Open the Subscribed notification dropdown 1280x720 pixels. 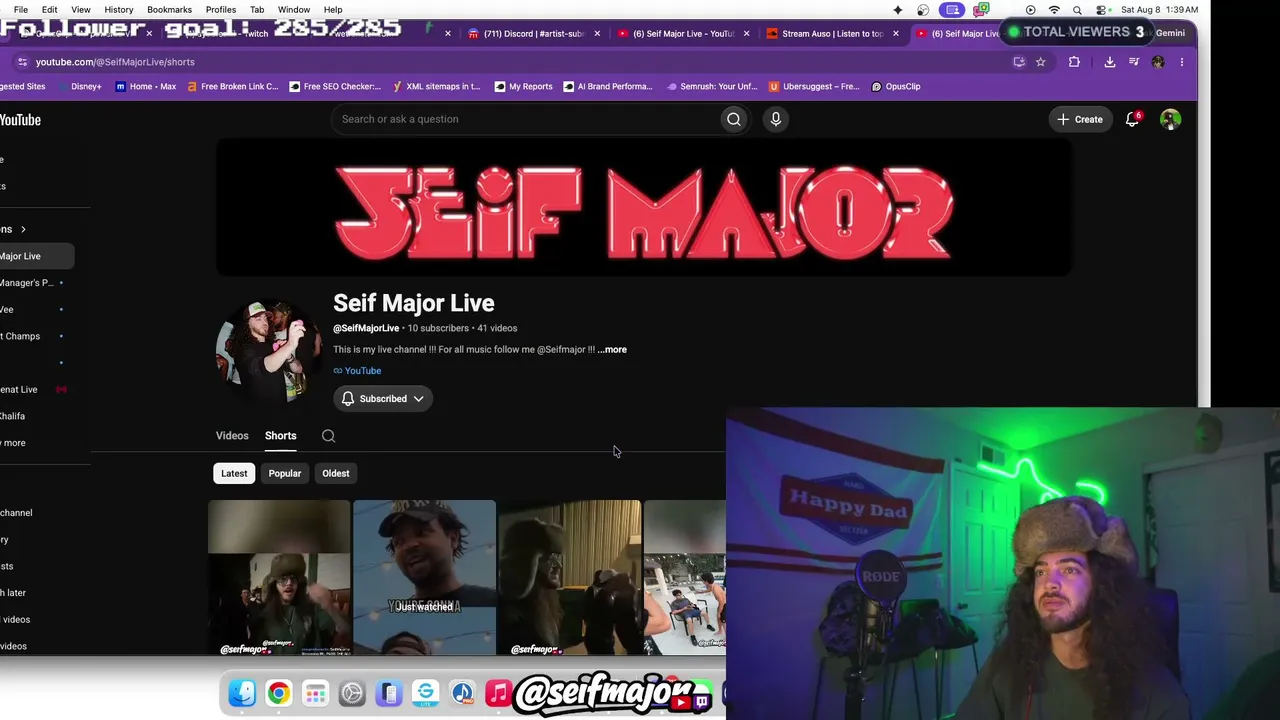click(x=383, y=399)
